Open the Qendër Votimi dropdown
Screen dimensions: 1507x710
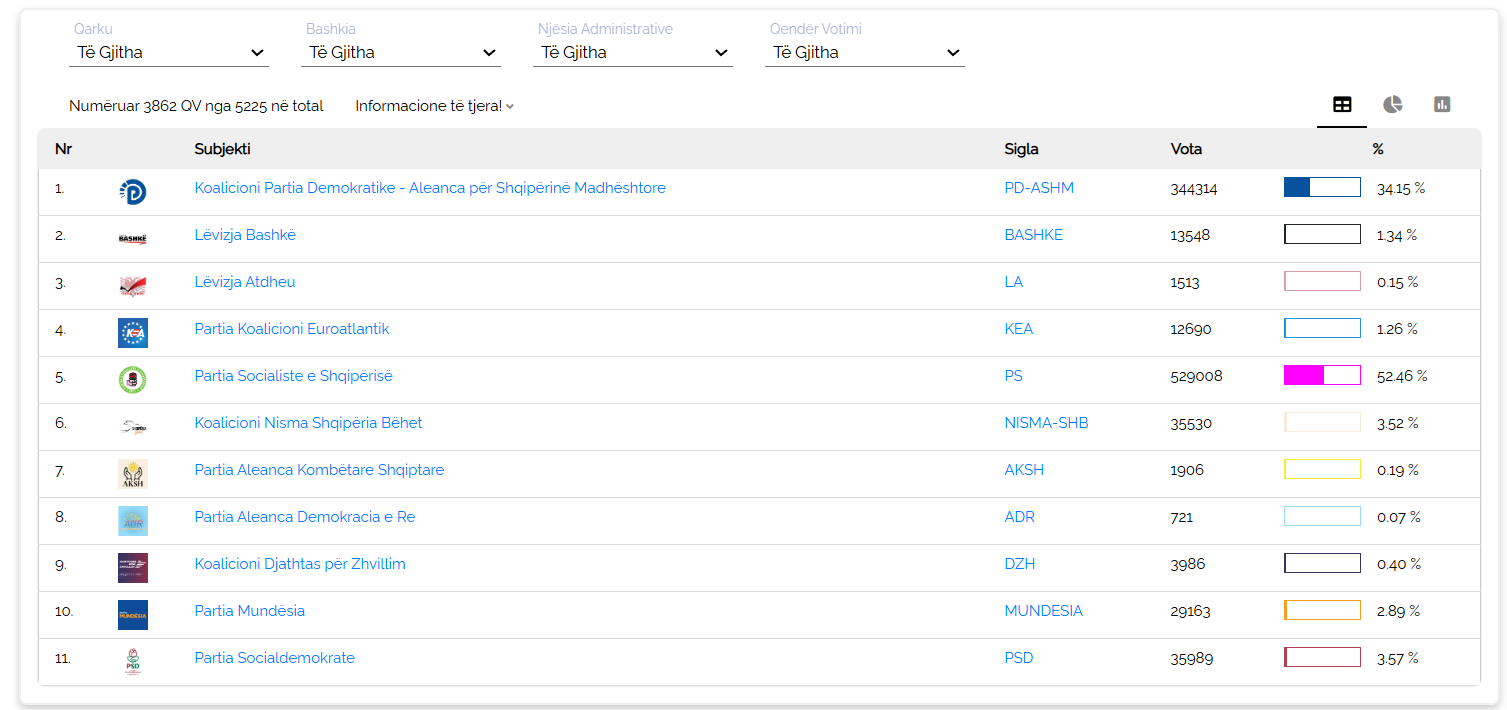pyautogui.click(x=864, y=52)
